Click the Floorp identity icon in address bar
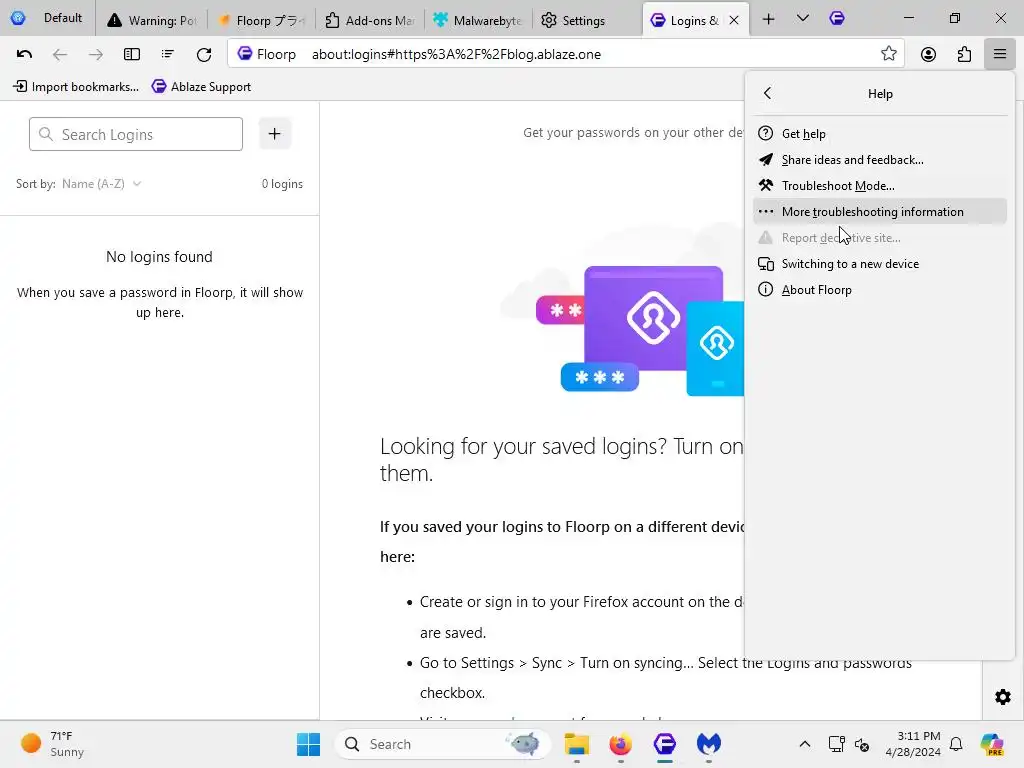This screenshot has width=1024, height=768. [245, 54]
